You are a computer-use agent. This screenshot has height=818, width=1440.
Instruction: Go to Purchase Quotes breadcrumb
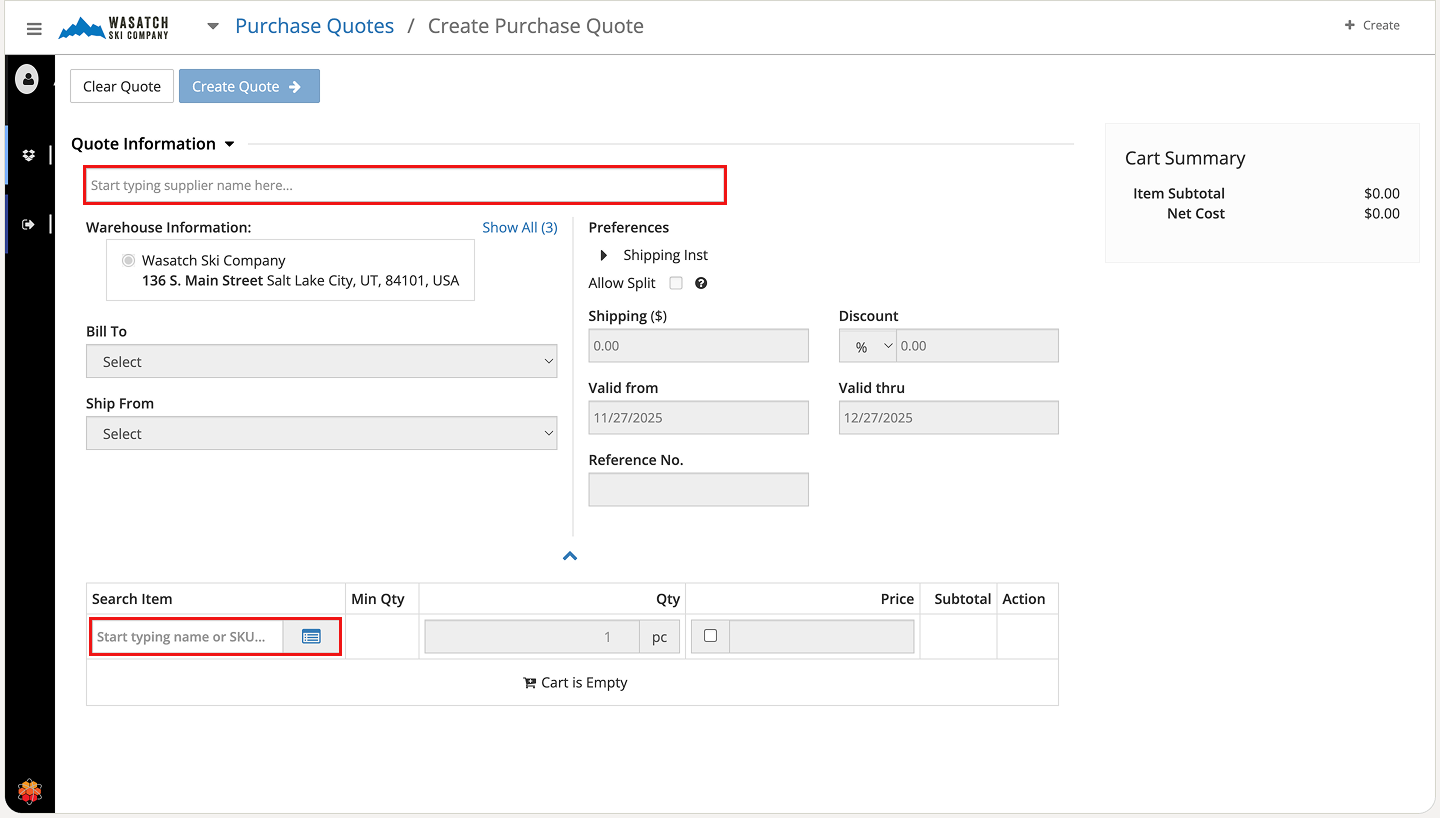point(314,26)
